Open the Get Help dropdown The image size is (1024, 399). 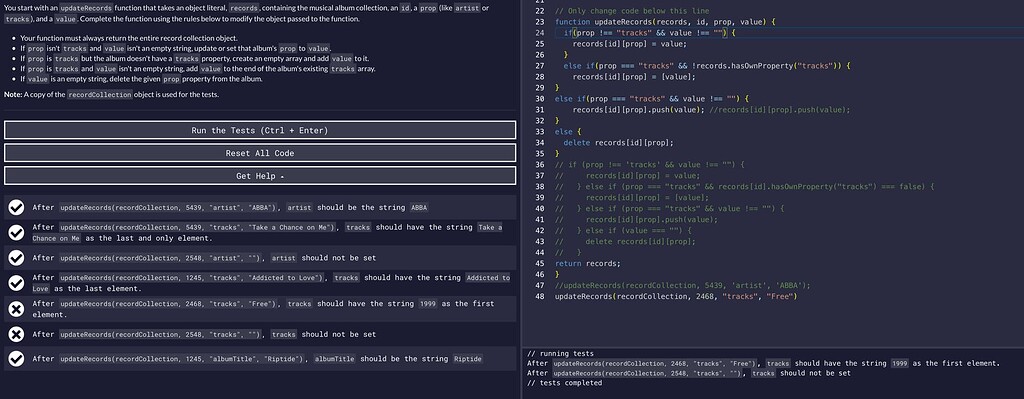point(260,176)
